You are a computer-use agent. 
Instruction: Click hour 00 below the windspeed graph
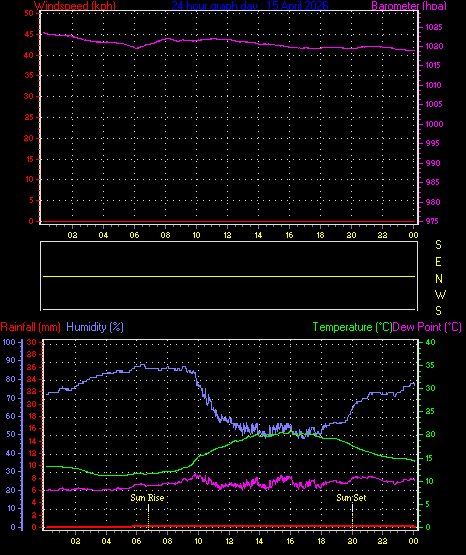pos(413,235)
